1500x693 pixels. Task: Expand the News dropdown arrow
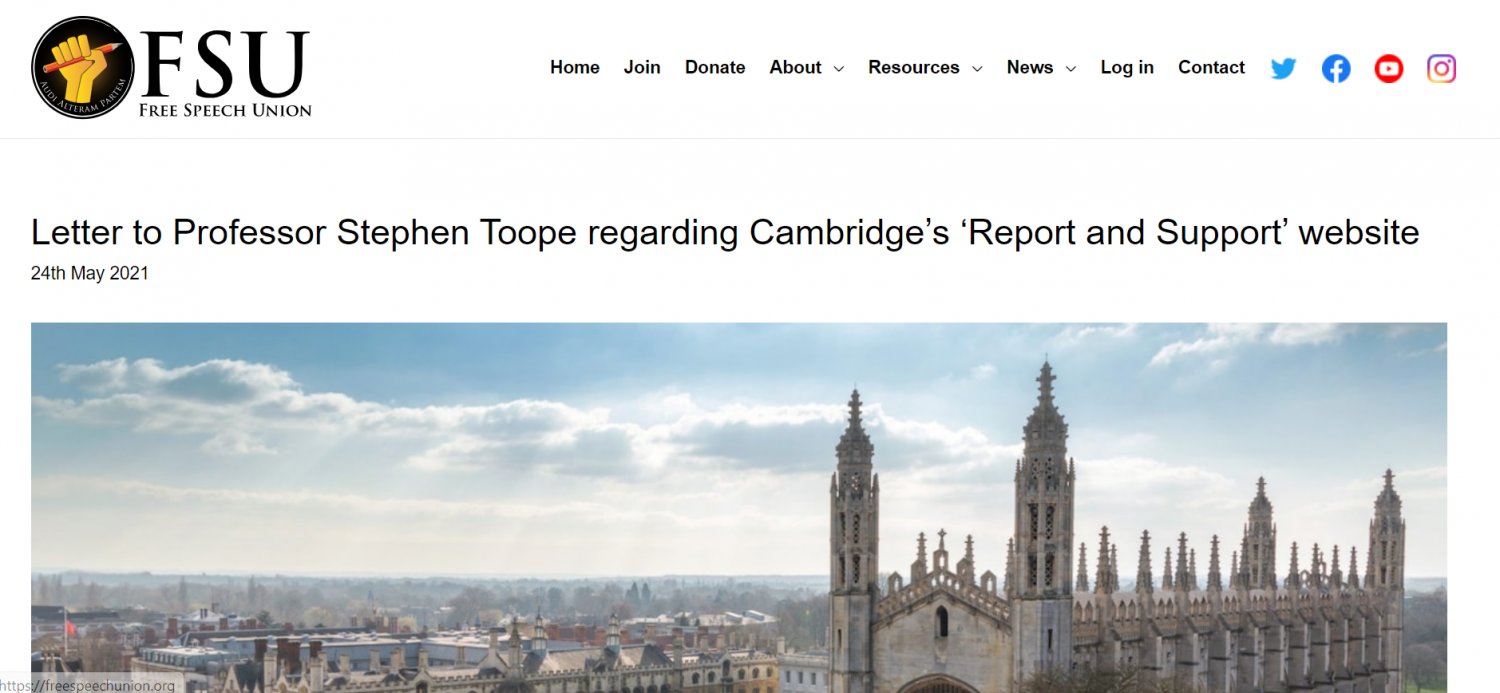[x=1071, y=68]
